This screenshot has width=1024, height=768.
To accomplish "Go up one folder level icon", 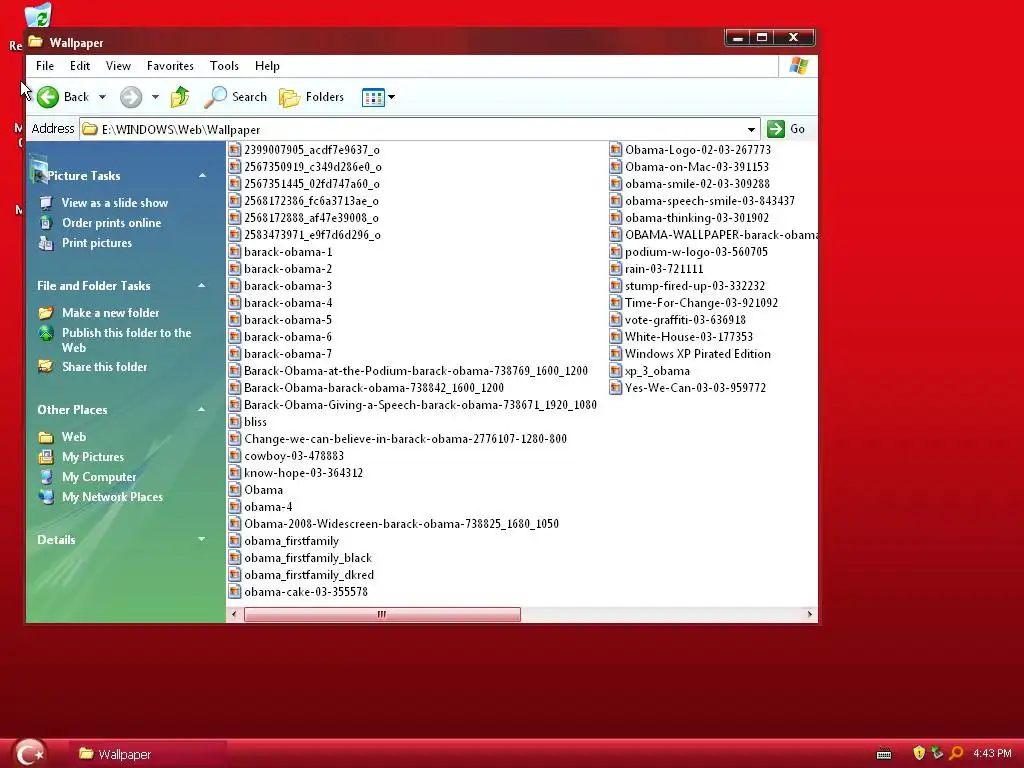I will 180,97.
